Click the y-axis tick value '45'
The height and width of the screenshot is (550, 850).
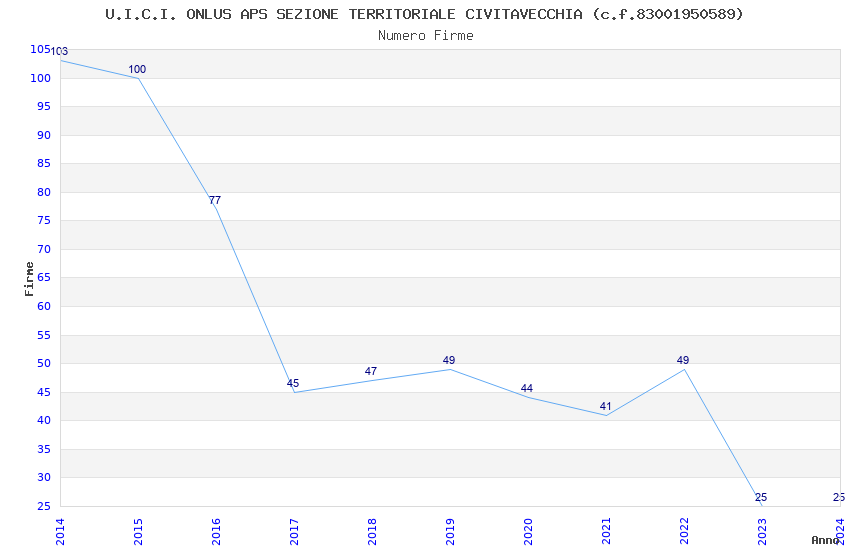44,392
